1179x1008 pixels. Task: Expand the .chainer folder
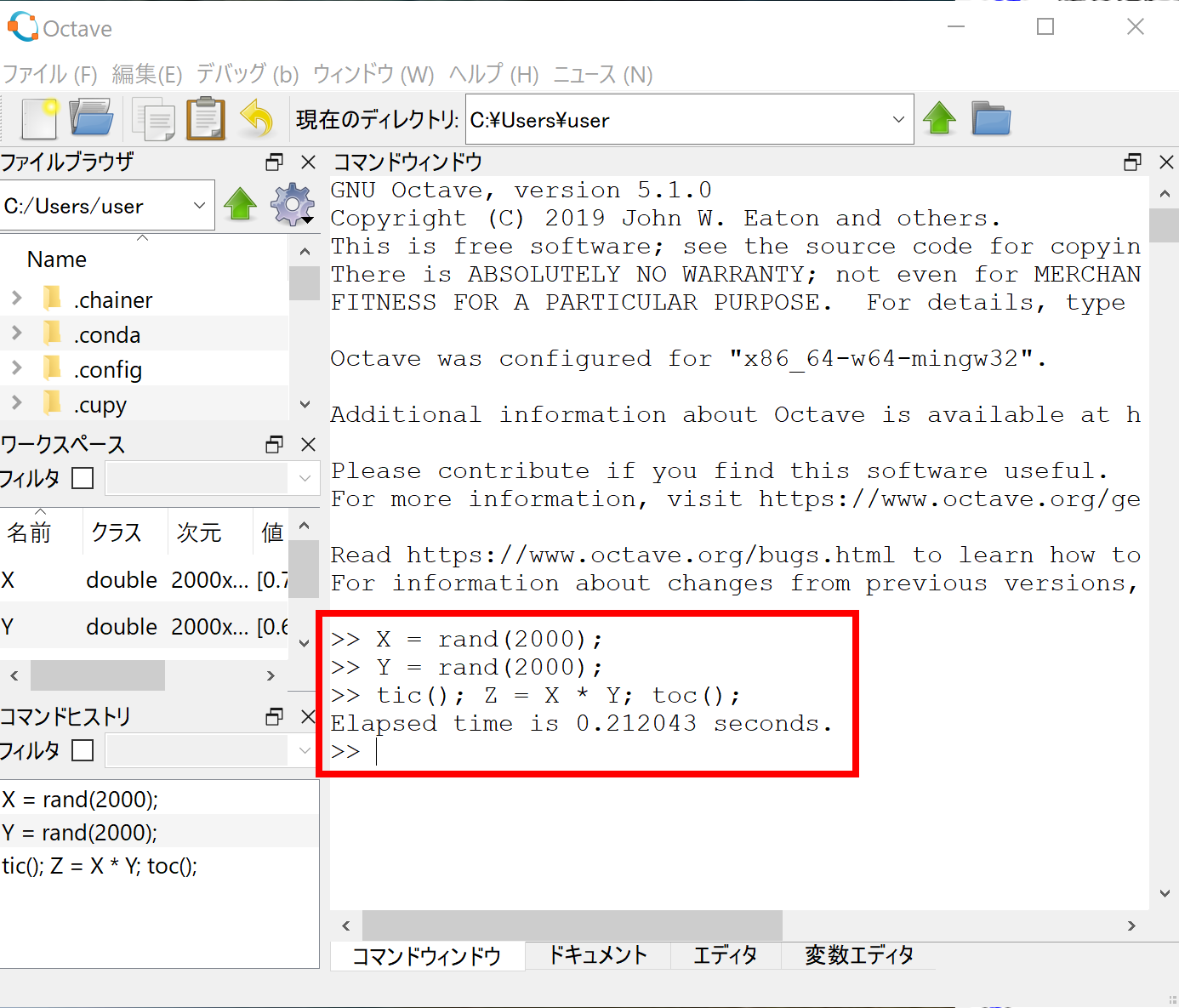[x=17, y=299]
